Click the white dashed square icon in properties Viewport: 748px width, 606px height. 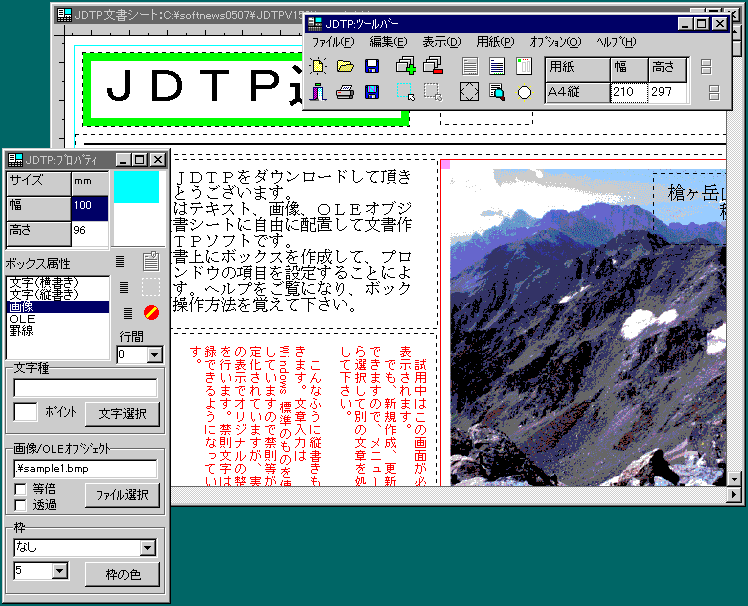coord(151,287)
